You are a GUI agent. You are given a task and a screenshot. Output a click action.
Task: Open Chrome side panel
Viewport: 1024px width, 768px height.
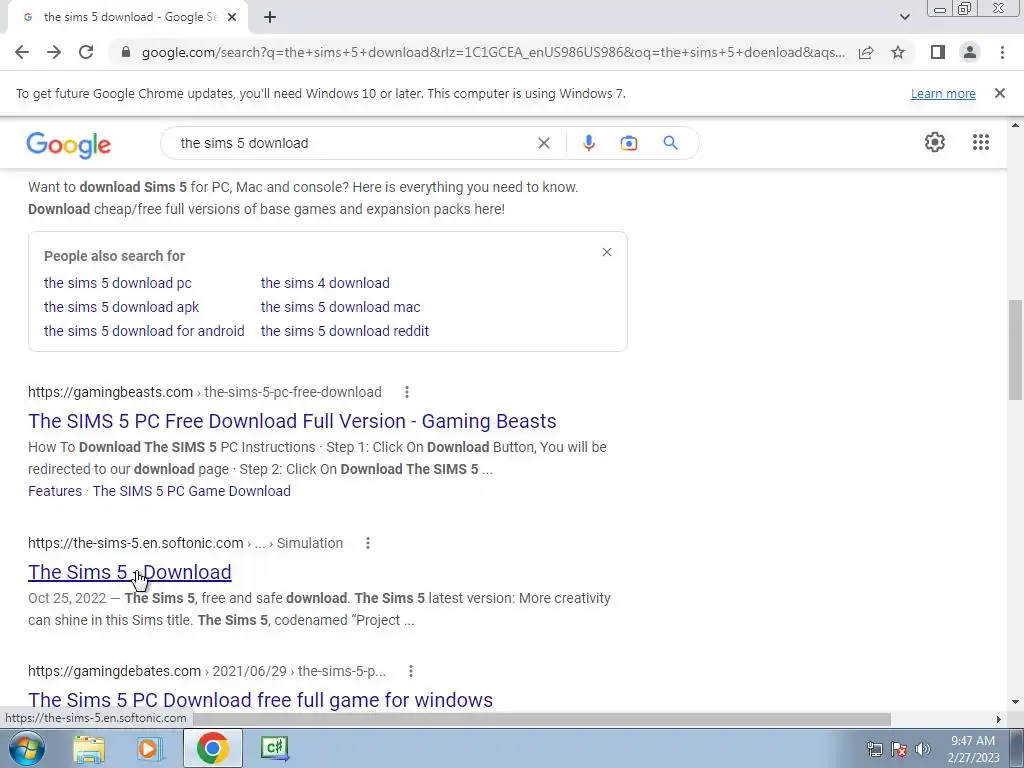click(938, 52)
